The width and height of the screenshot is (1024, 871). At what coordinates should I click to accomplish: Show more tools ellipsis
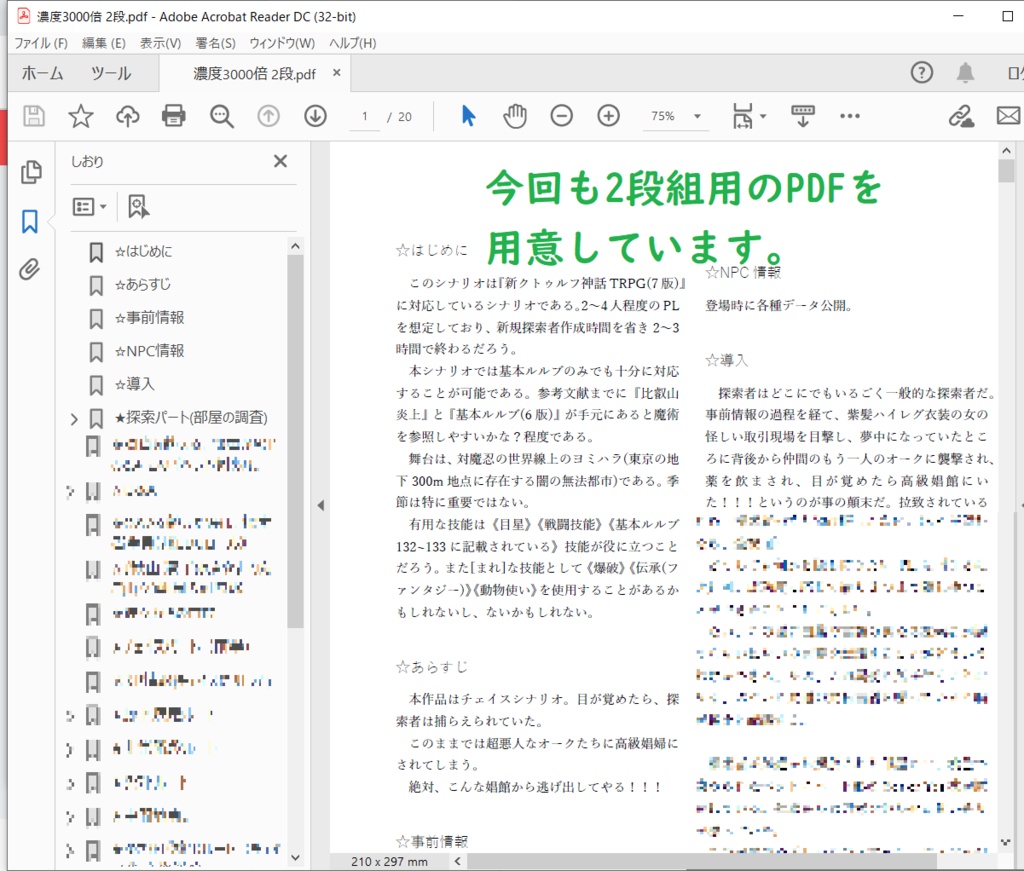pos(850,116)
